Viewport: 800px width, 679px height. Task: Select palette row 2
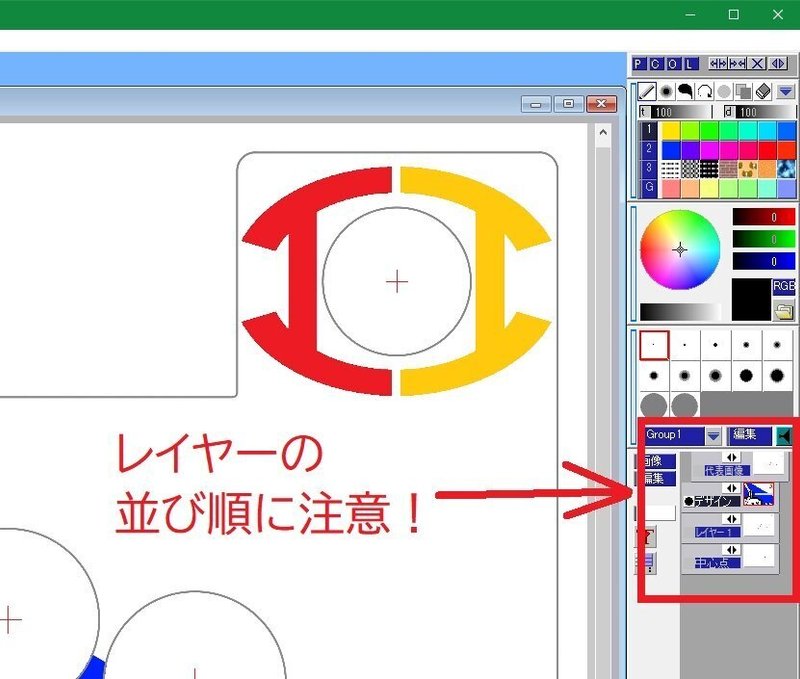coord(649,149)
